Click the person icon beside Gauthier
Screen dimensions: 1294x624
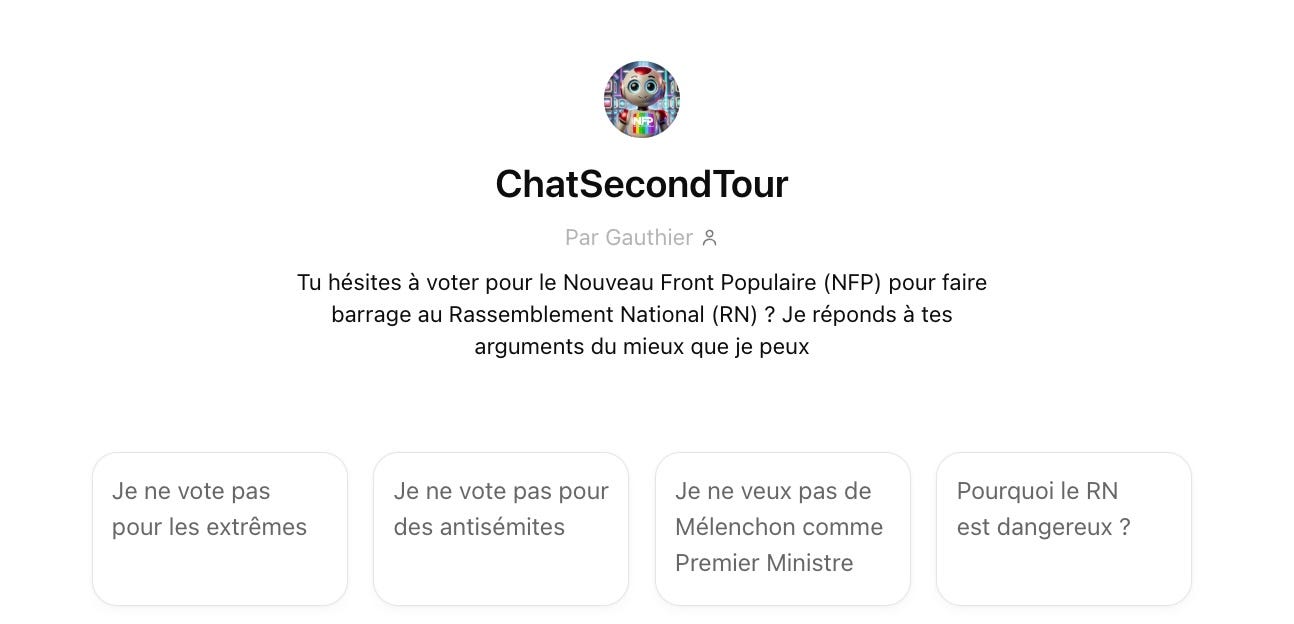710,238
